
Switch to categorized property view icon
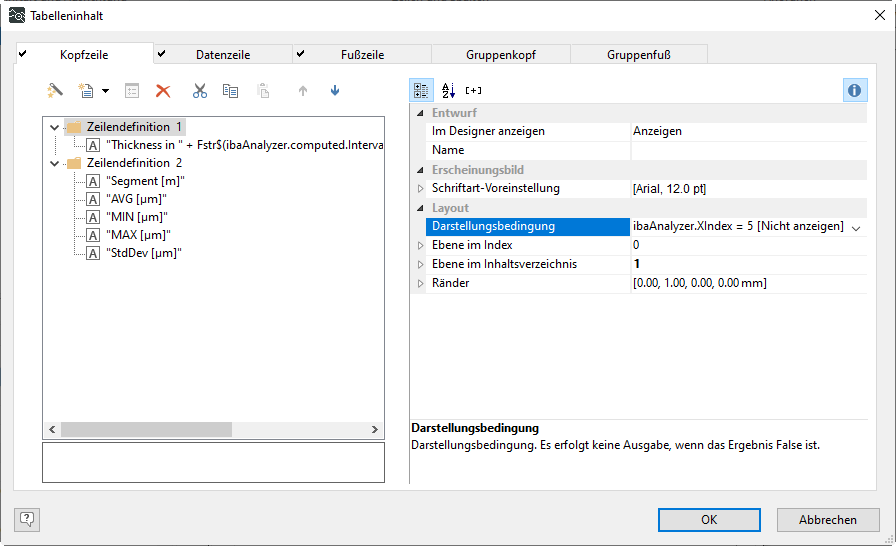pos(422,90)
